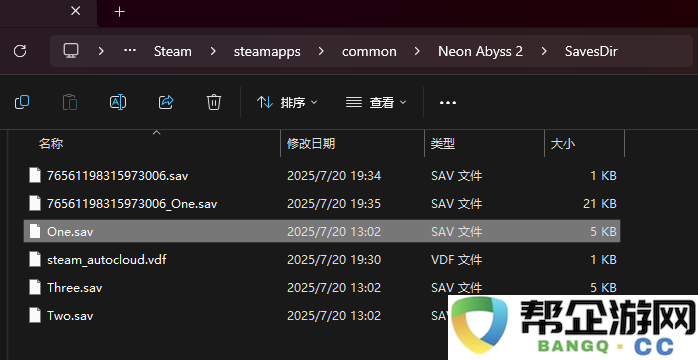Screen dimensions: 698x360
Task: Select file steam_autocloud.vdf
Action: click(x=107, y=260)
